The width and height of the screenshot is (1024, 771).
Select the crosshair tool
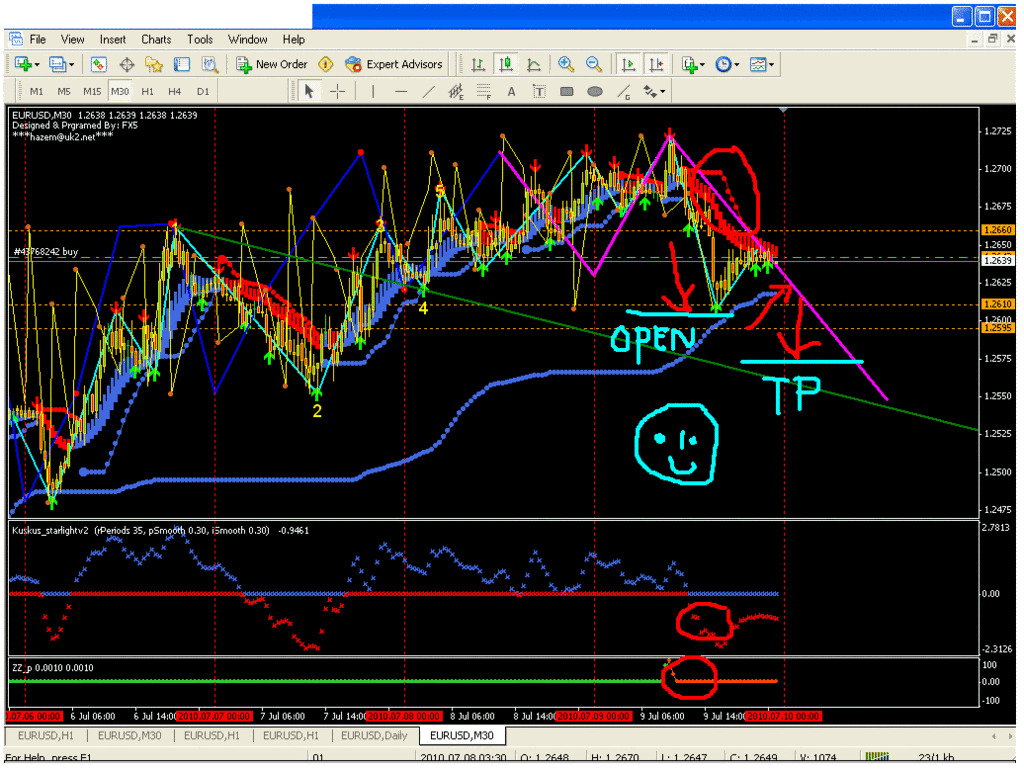point(338,91)
